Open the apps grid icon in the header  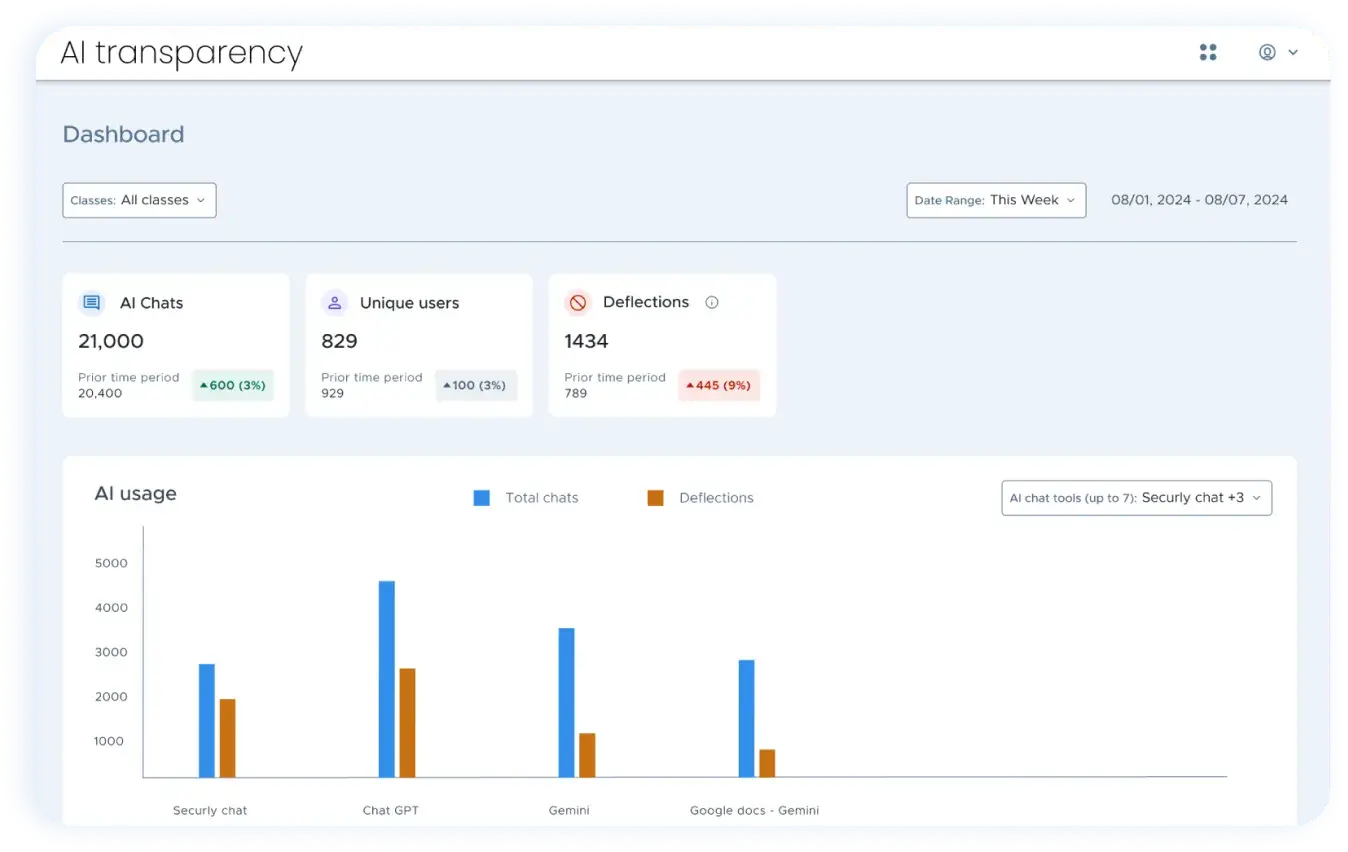click(1208, 52)
